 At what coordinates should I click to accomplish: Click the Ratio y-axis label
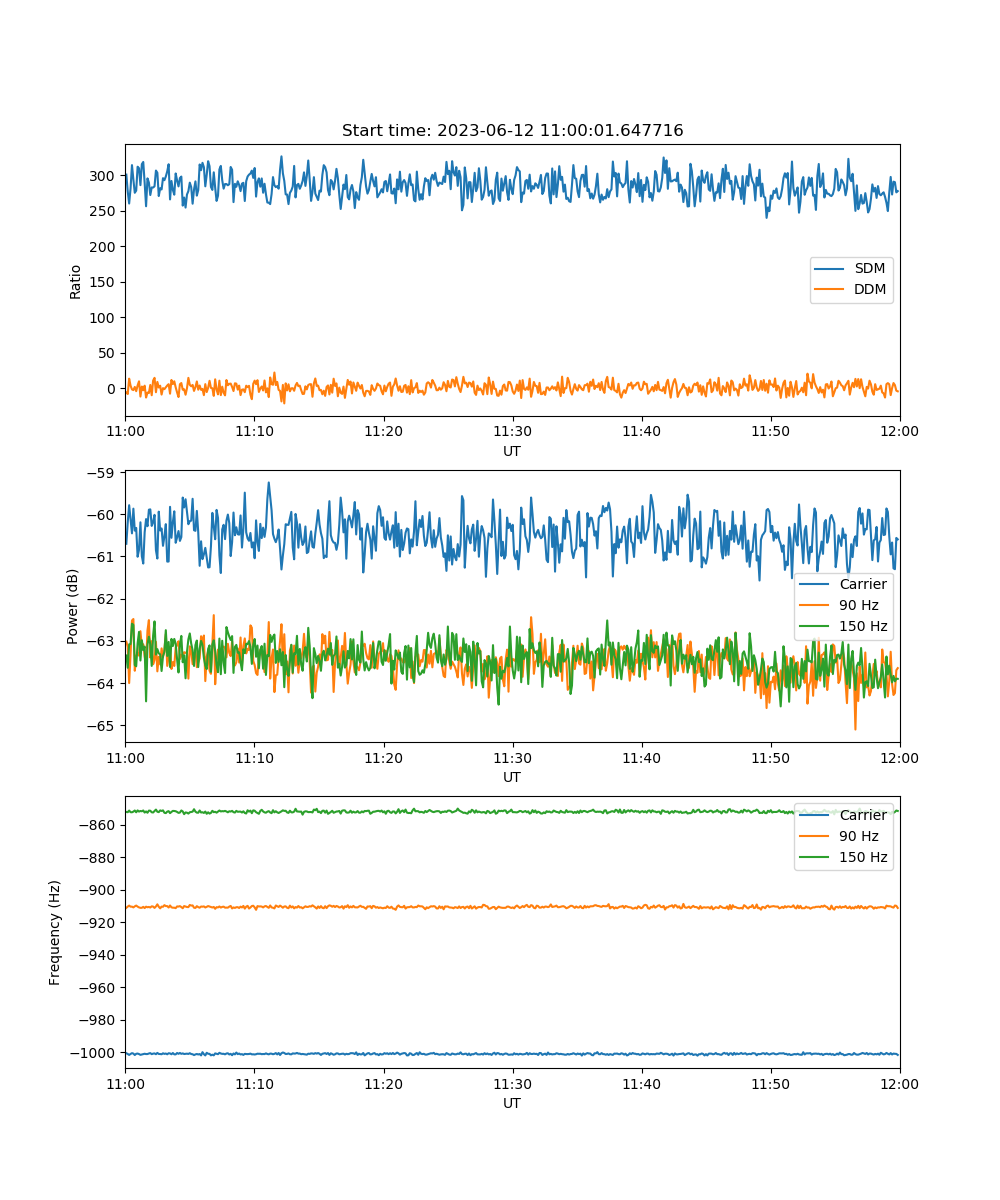pyautogui.click(x=76, y=281)
